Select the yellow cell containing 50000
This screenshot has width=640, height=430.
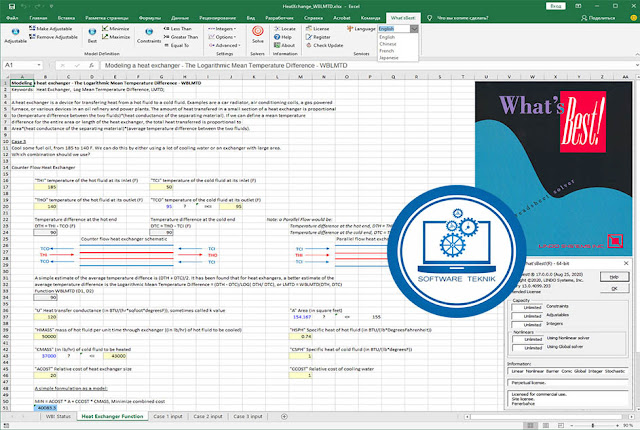point(45,337)
